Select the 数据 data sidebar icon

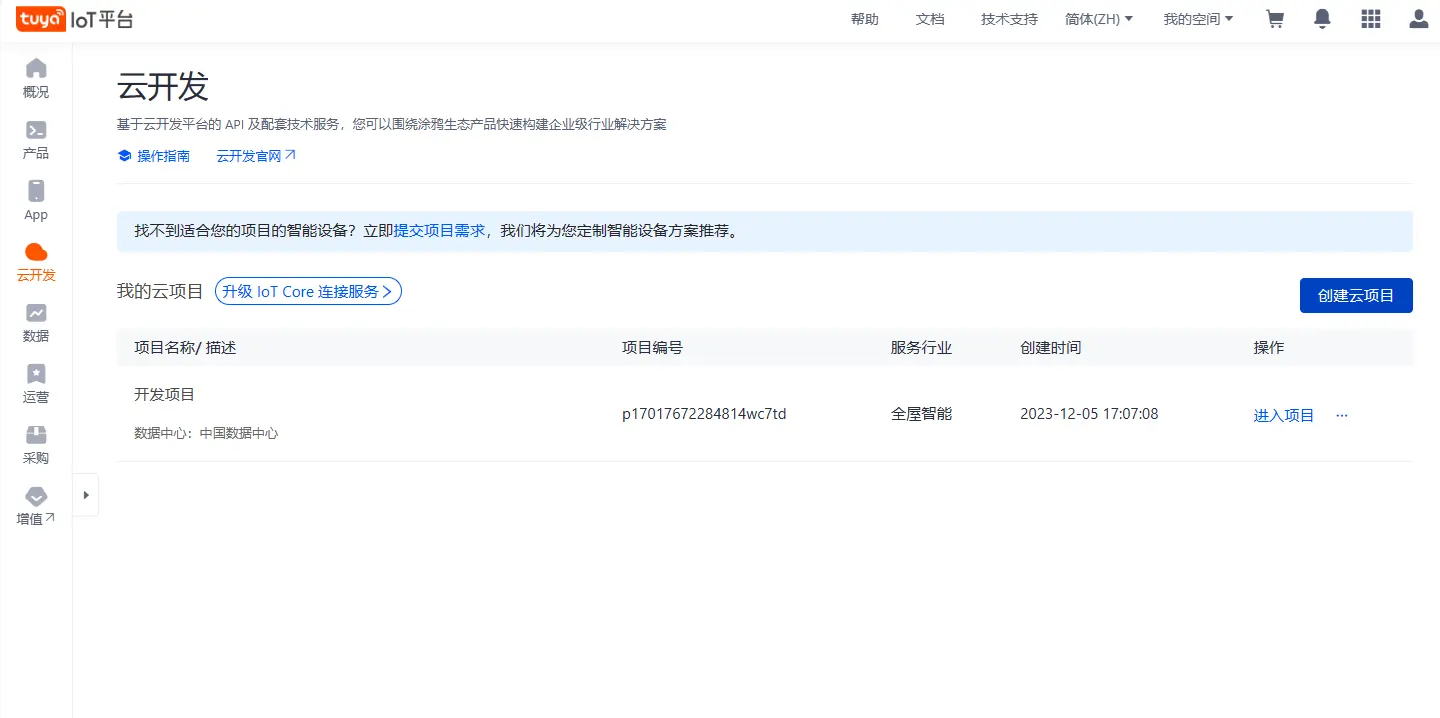click(x=36, y=323)
